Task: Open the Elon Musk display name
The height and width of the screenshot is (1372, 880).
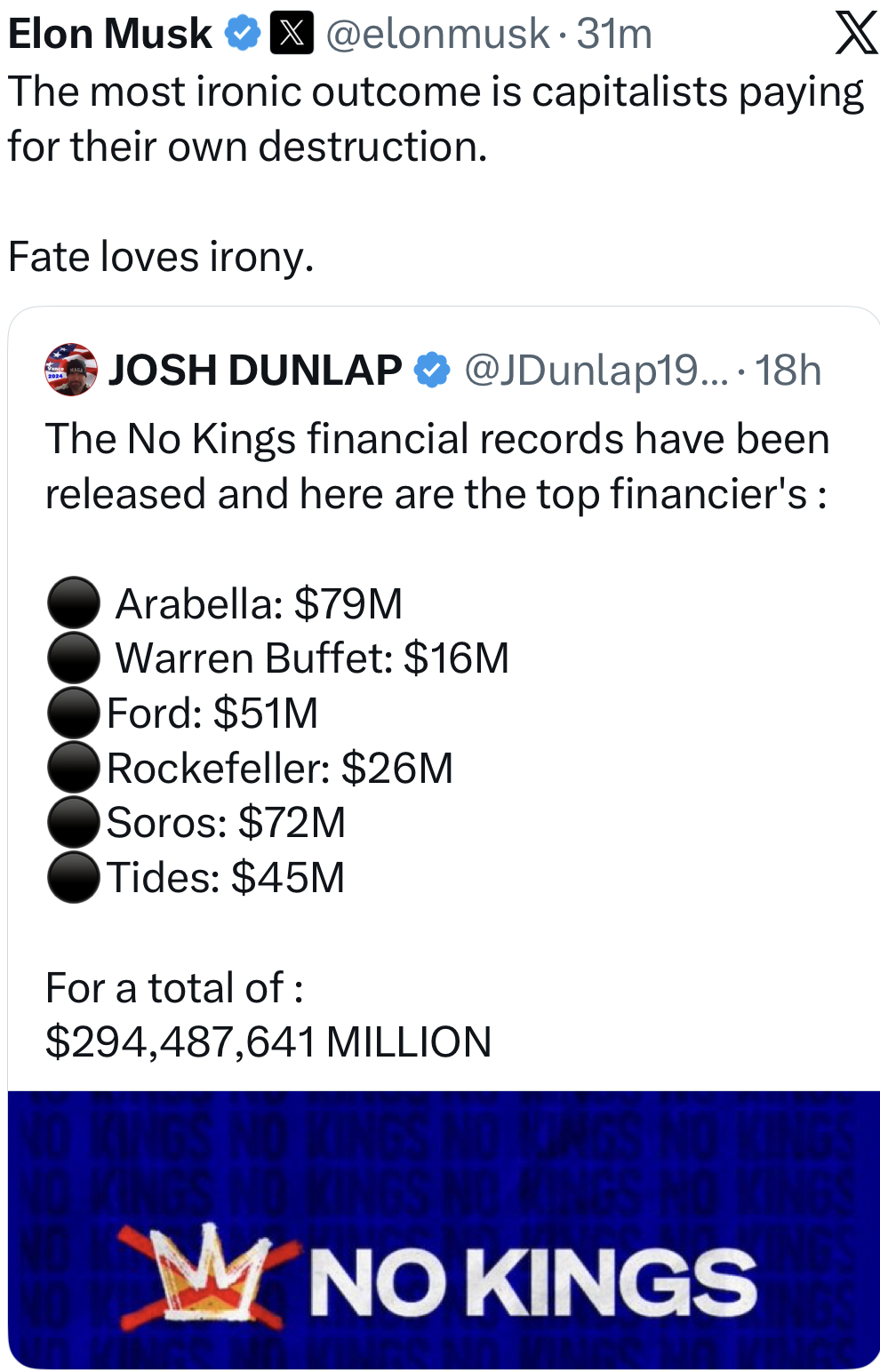Action: (x=110, y=34)
